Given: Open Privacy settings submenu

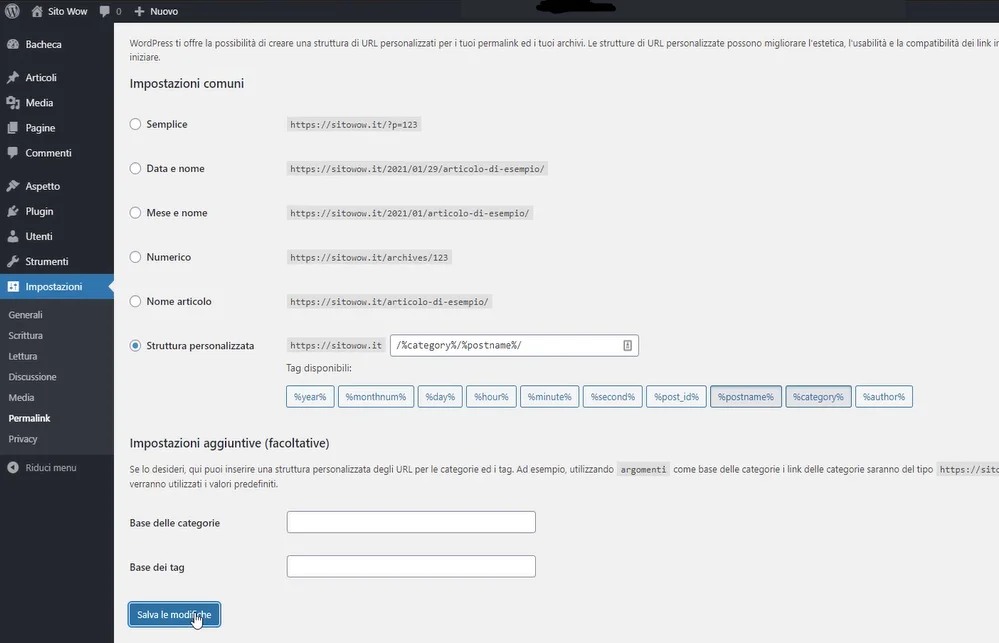Looking at the screenshot, I should click(23, 439).
